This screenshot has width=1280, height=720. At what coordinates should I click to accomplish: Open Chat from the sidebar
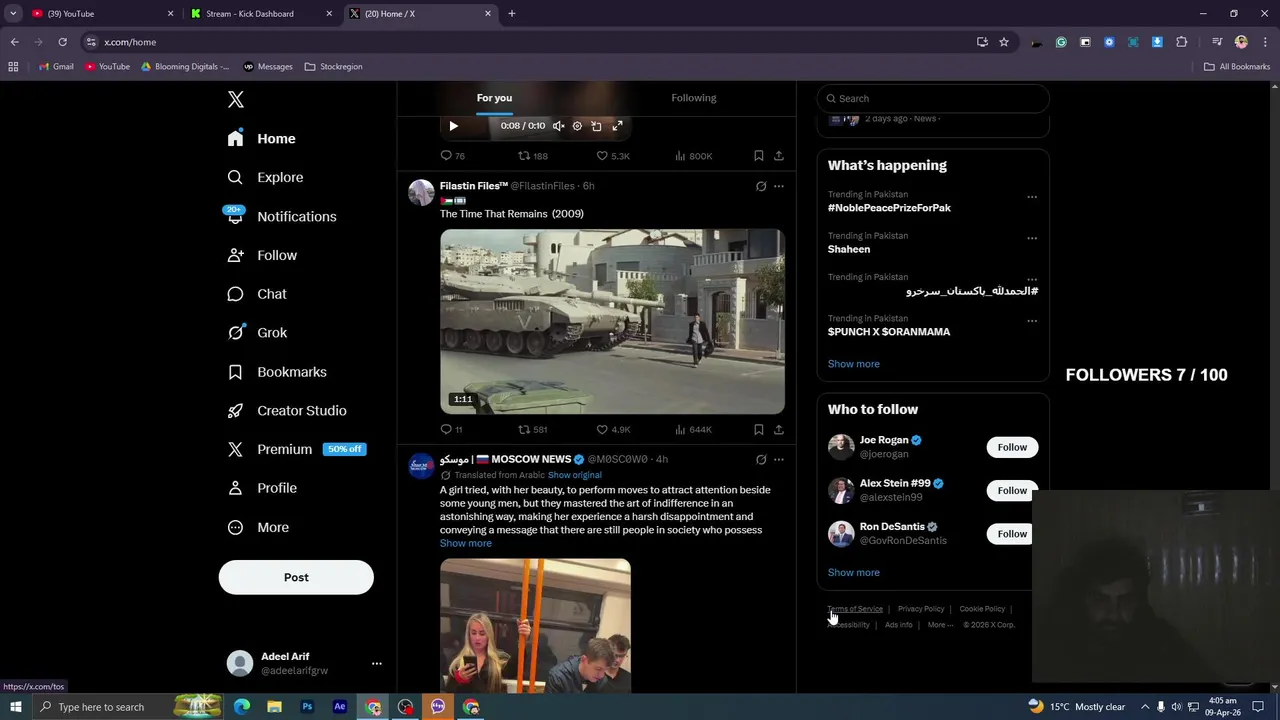click(257, 294)
